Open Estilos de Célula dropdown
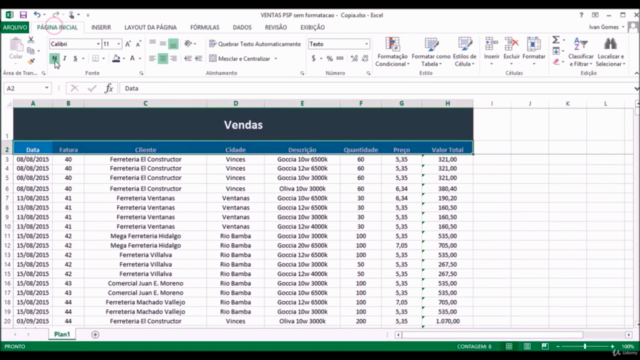The height and width of the screenshot is (360, 640). click(x=464, y=51)
